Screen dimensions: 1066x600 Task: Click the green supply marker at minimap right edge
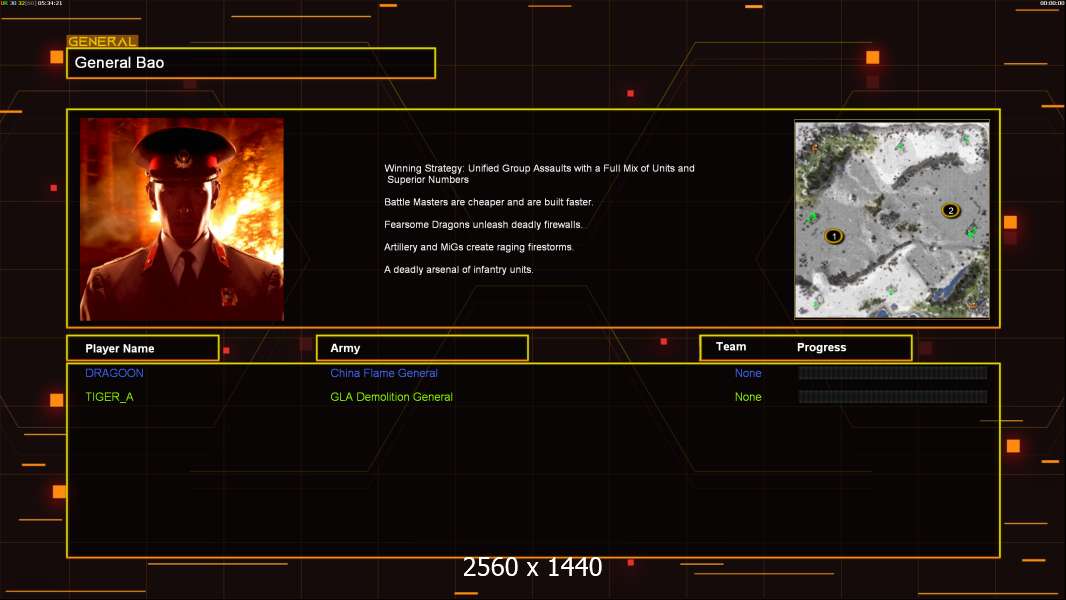pos(971,232)
